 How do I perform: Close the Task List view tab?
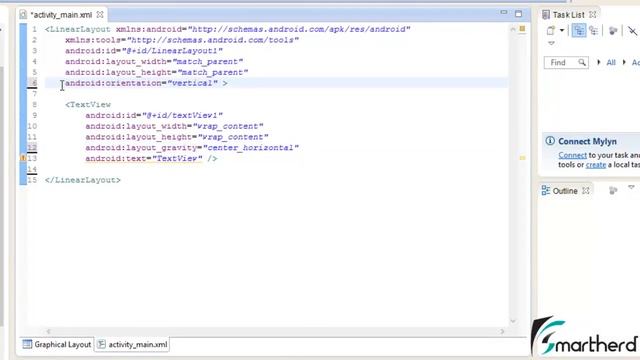593,14
